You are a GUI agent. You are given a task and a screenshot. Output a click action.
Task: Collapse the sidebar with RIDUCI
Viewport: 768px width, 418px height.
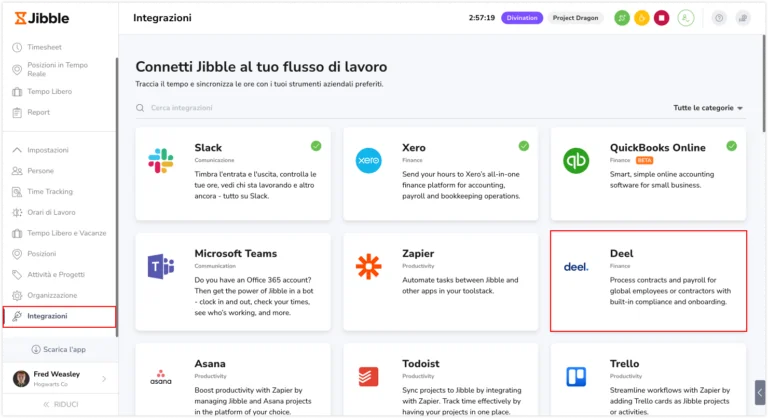pyautogui.click(x=60, y=404)
